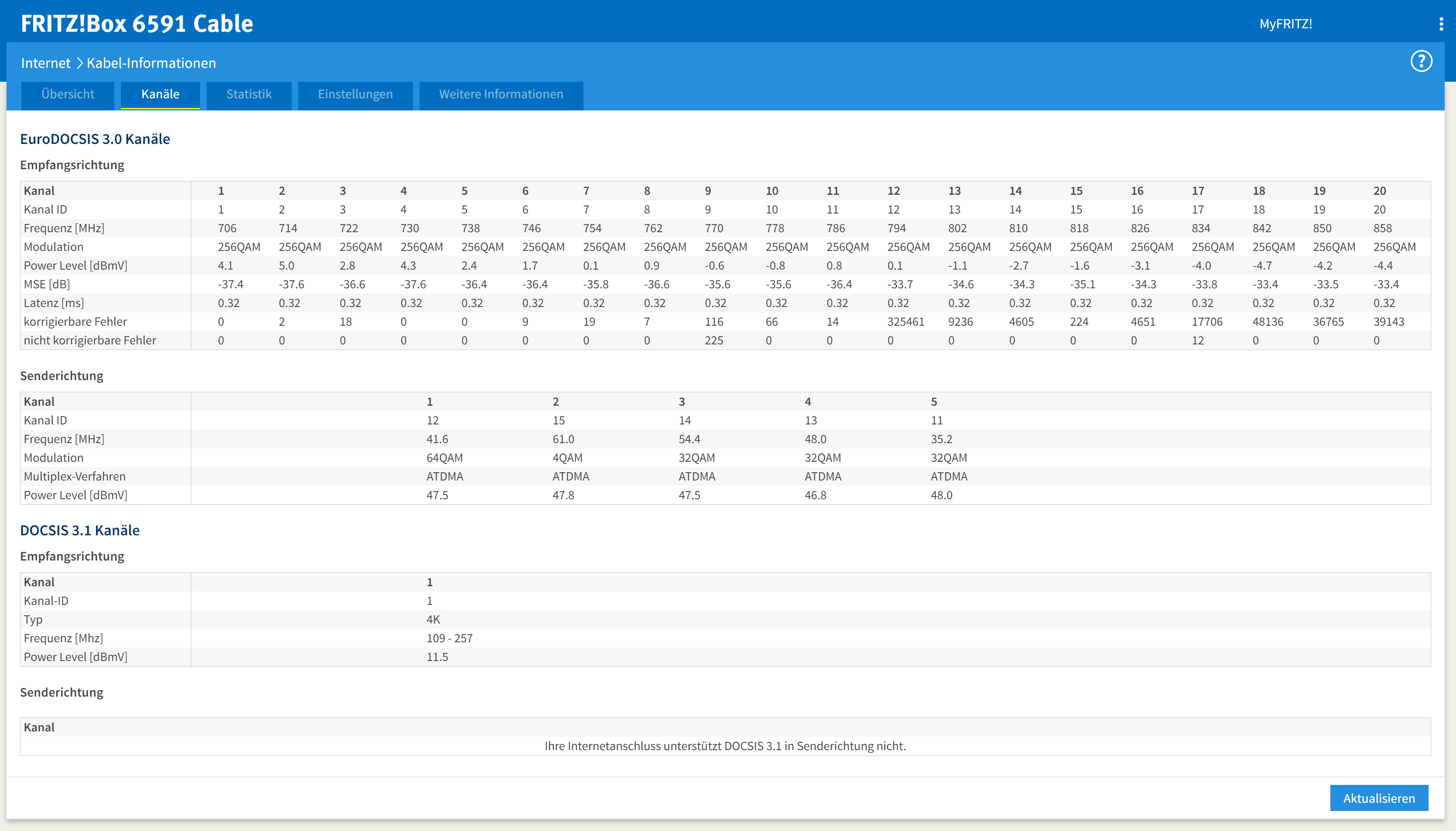Click the DOCSIS 3.1 Kanäle heading
1456x831 pixels.
coord(80,530)
